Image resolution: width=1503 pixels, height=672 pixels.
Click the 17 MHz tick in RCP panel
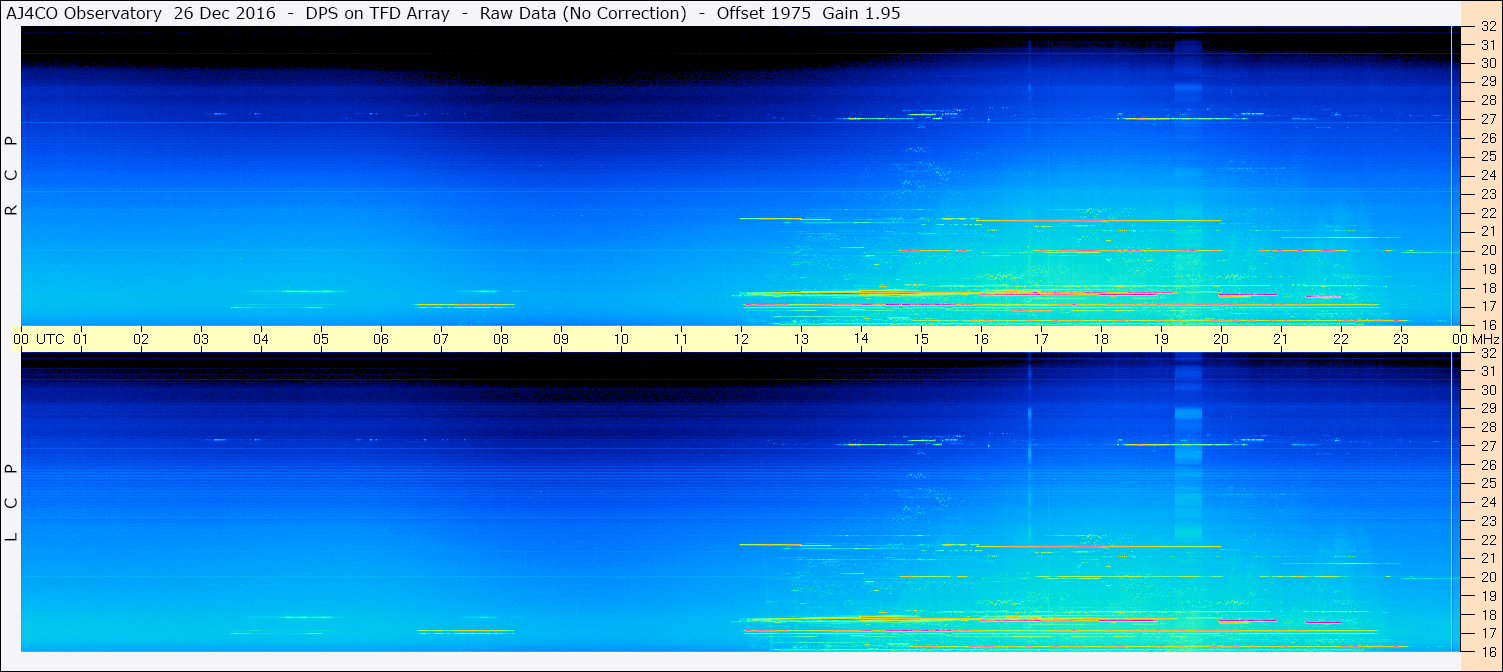pyautogui.click(x=1487, y=306)
